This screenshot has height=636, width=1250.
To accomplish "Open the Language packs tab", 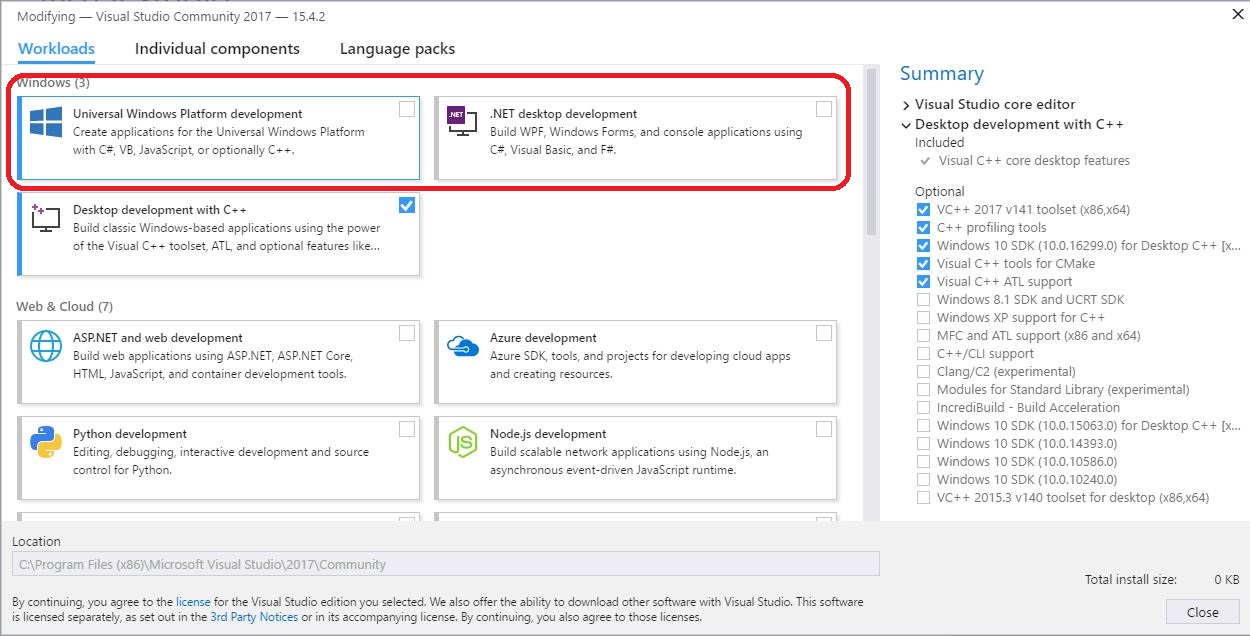I will (397, 48).
